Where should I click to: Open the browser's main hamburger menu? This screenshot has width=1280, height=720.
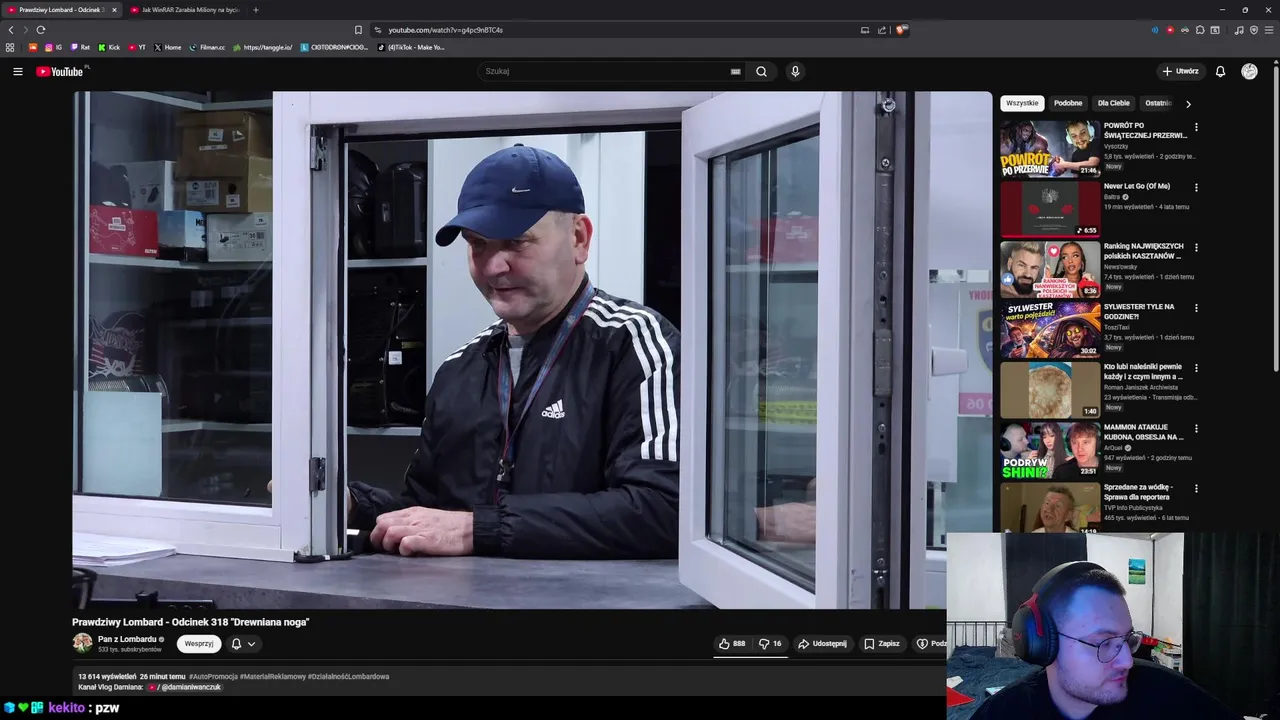click(x=1269, y=30)
